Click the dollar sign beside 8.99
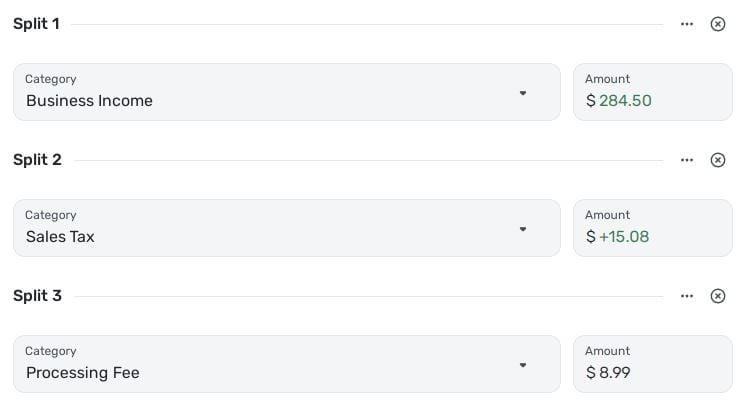The width and height of the screenshot is (752, 415). 591,373
